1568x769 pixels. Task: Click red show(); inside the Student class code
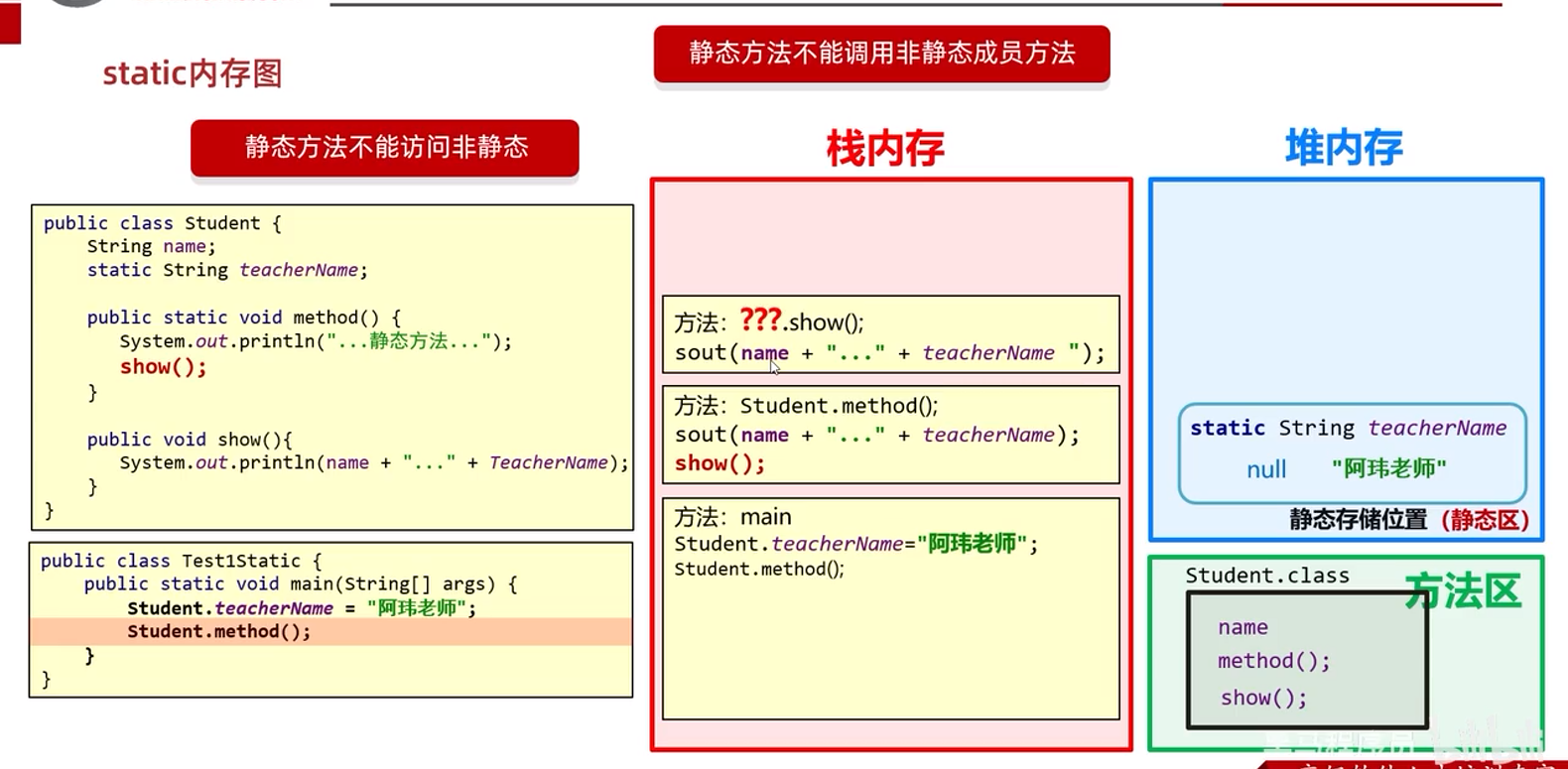click(164, 367)
